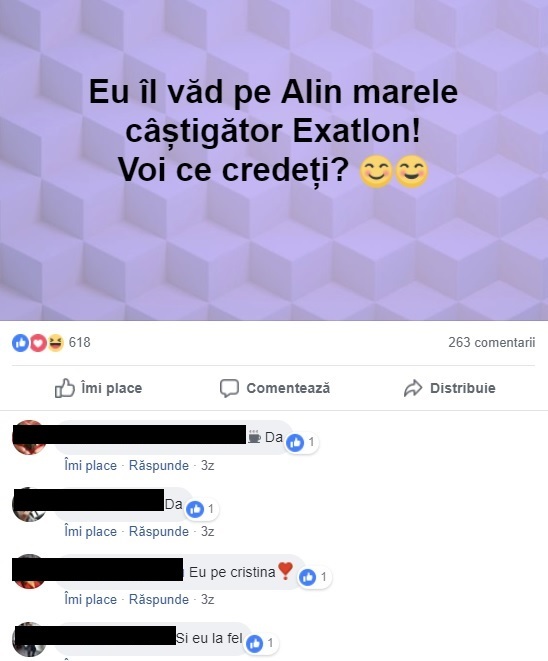548x661 pixels.
Task: Click the like count on the 'Eu pe cristina' comment
Action: click(x=314, y=577)
